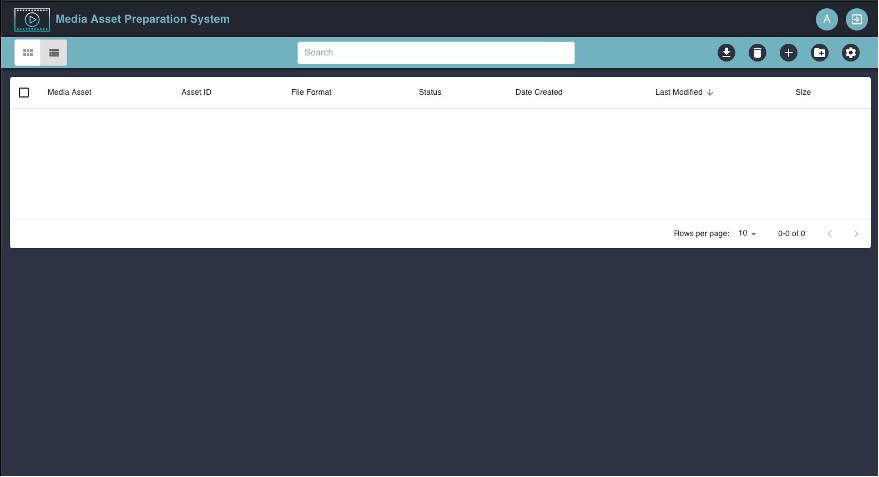Sort by Asset ID column

[196, 92]
